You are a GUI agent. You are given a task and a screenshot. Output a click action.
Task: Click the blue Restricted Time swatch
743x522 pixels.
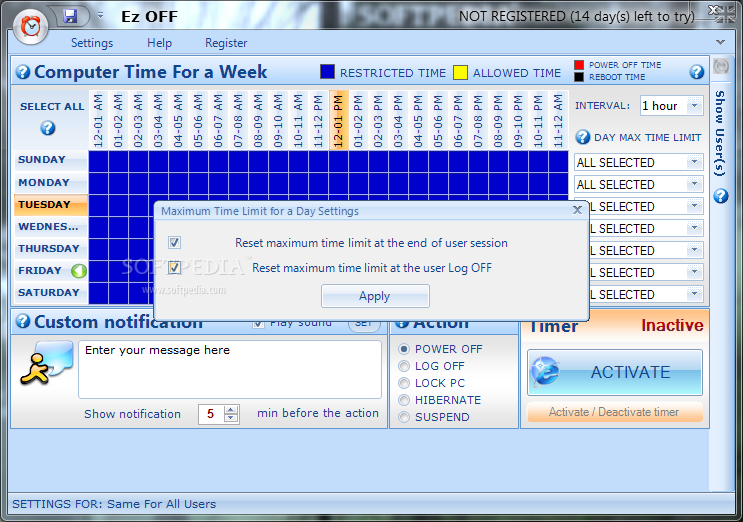click(327, 72)
